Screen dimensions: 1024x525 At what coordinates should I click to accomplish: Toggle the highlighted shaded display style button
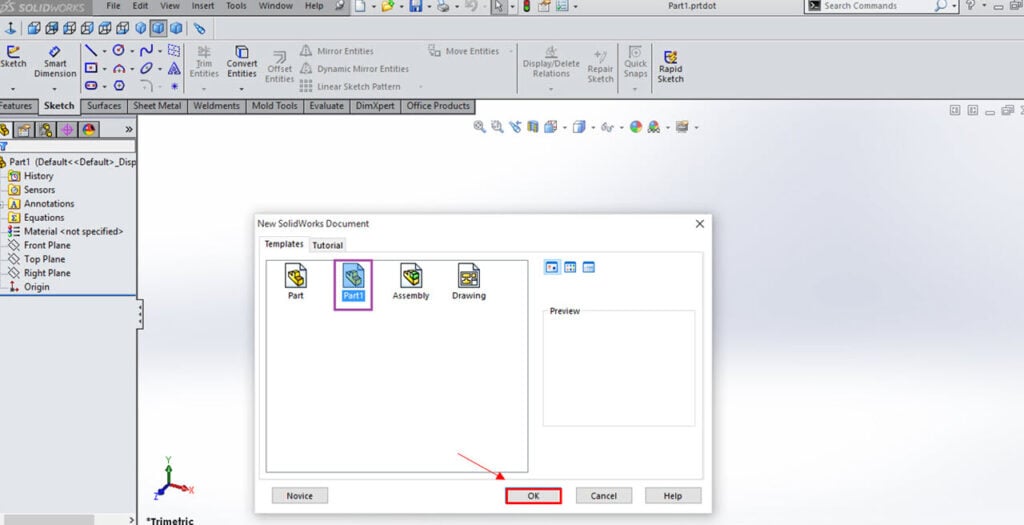tap(158, 28)
